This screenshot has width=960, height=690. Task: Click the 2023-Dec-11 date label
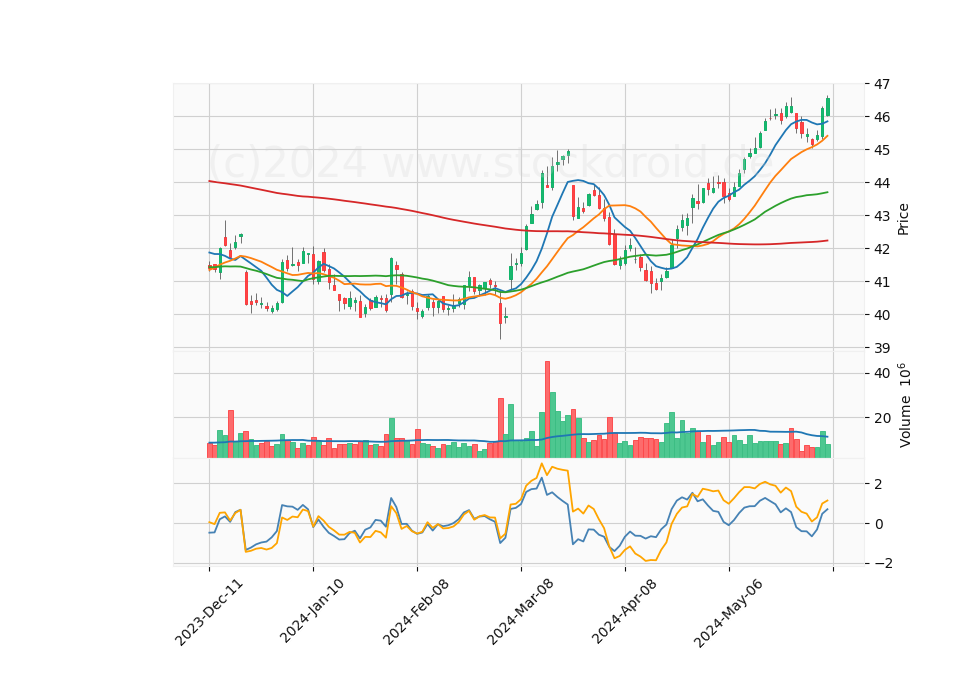209,612
